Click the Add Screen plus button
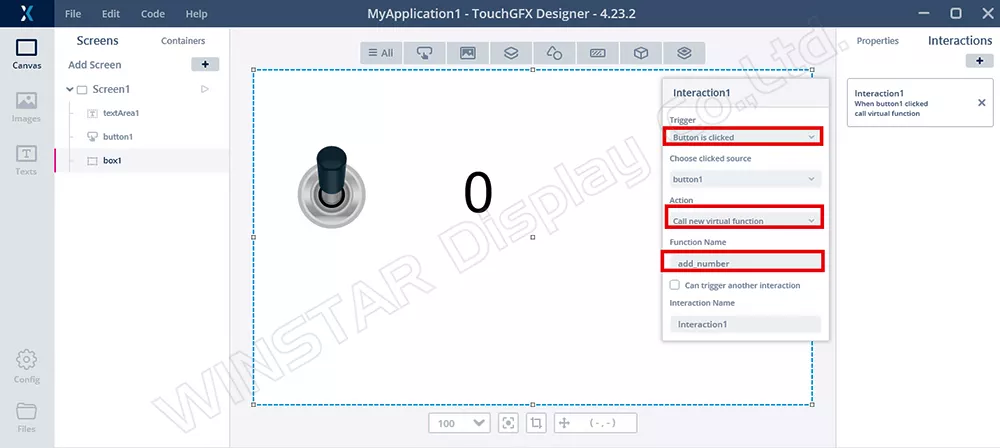Image resolution: width=1000 pixels, height=448 pixels. click(205, 64)
